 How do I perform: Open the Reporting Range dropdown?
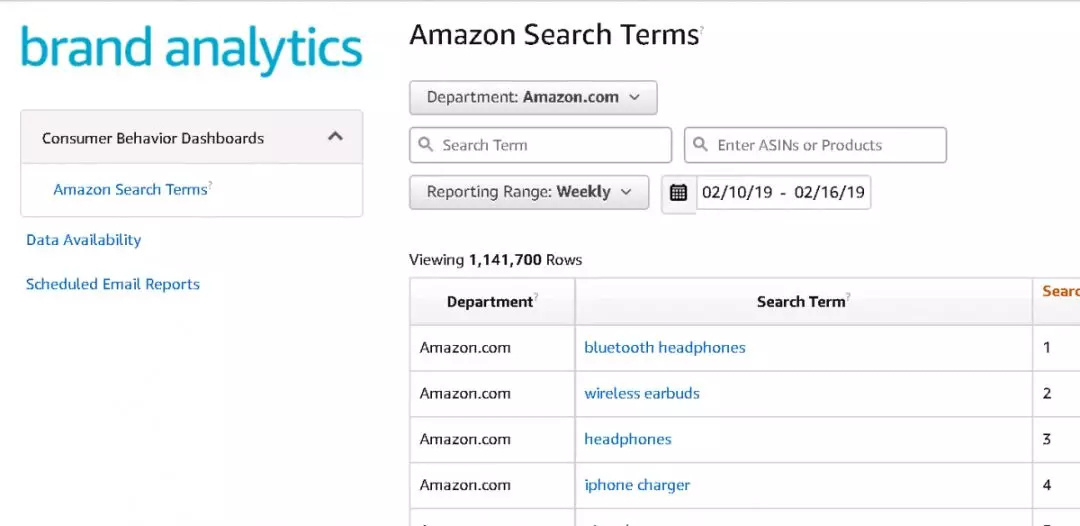tap(529, 192)
